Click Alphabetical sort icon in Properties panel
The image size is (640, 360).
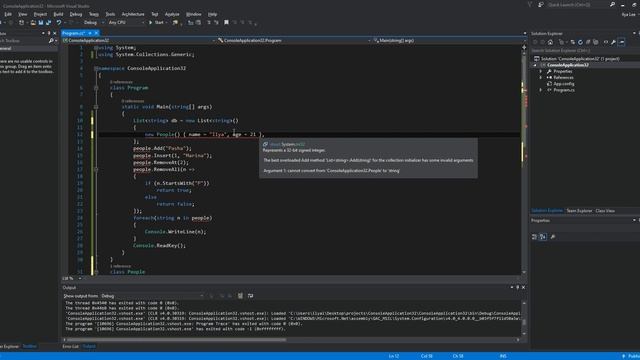[x=543, y=237]
